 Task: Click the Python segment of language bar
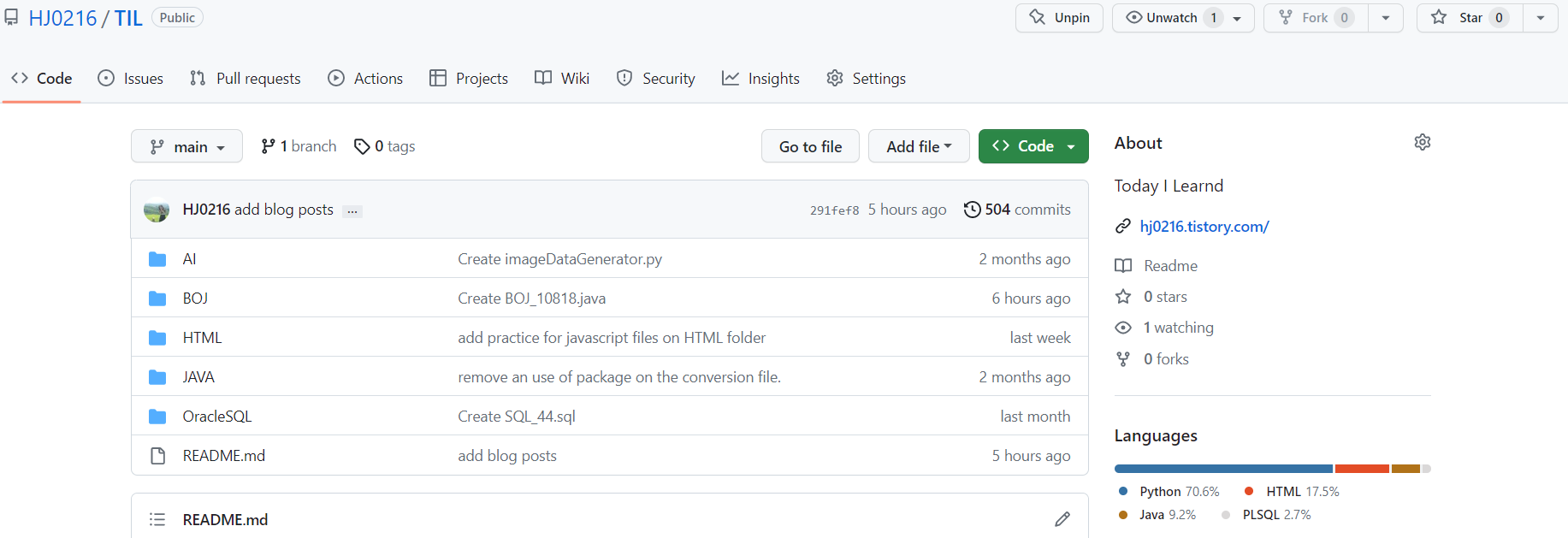click(x=1223, y=469)
